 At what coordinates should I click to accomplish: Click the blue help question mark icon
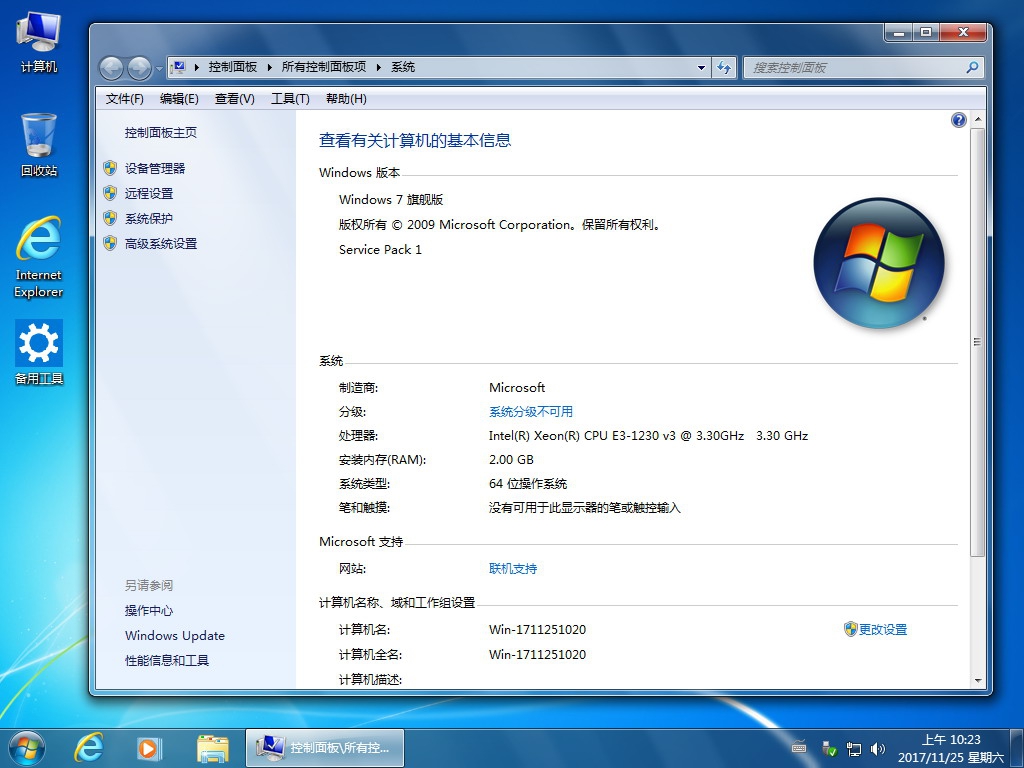(958, 120)
